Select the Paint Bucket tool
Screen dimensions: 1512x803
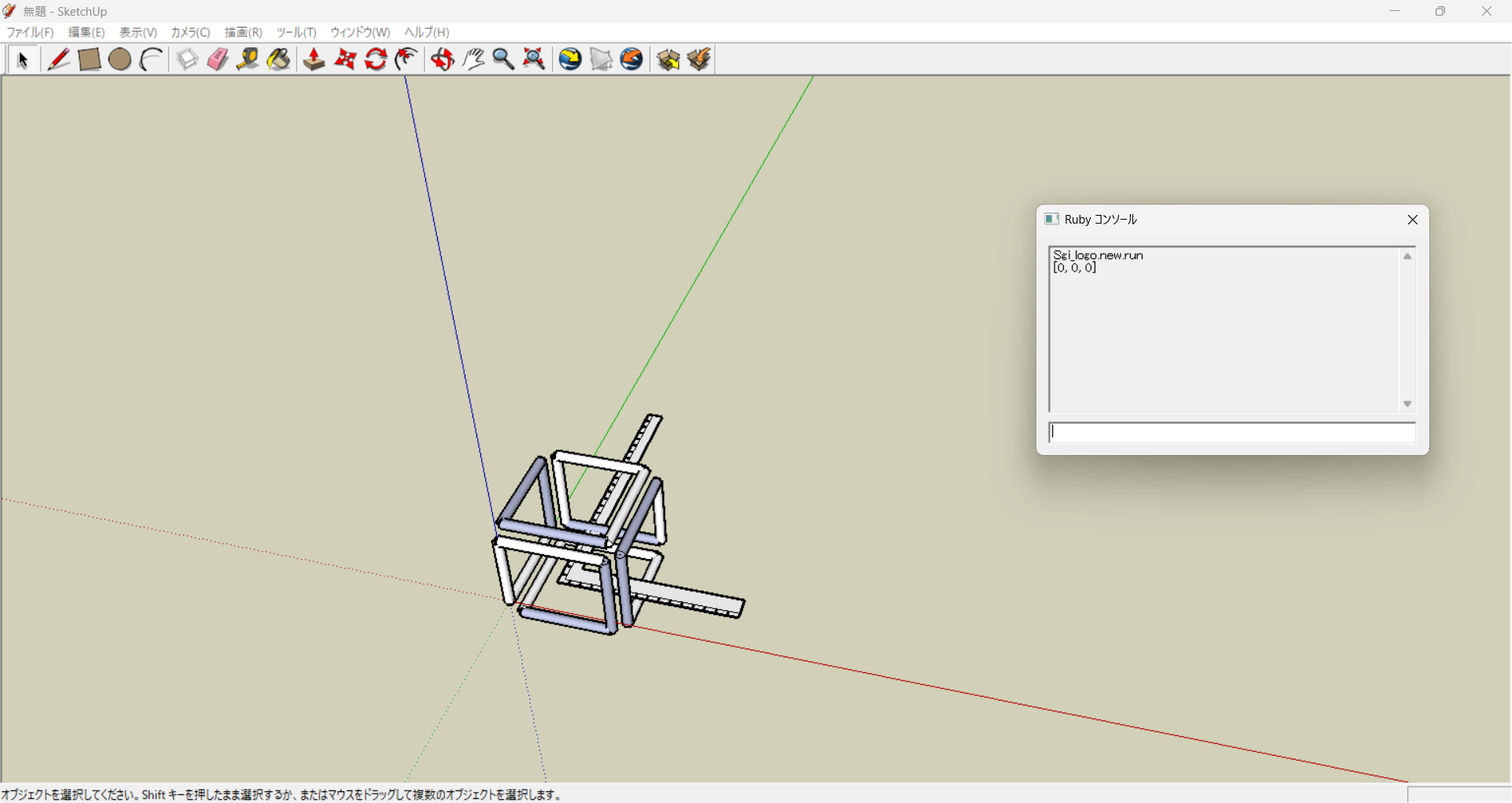(279, 60)
